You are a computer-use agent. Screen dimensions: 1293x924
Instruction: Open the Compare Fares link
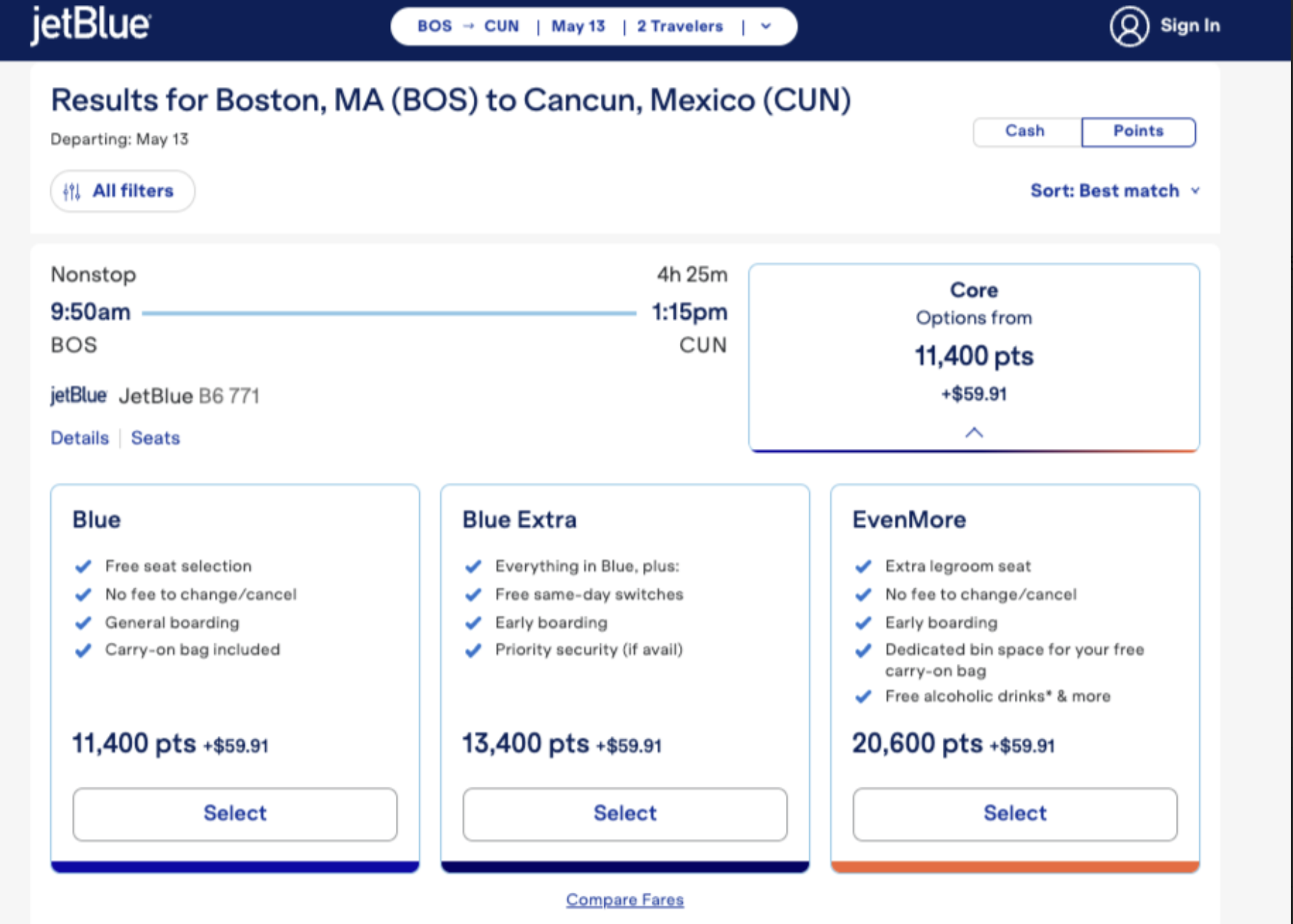(625, 900)
